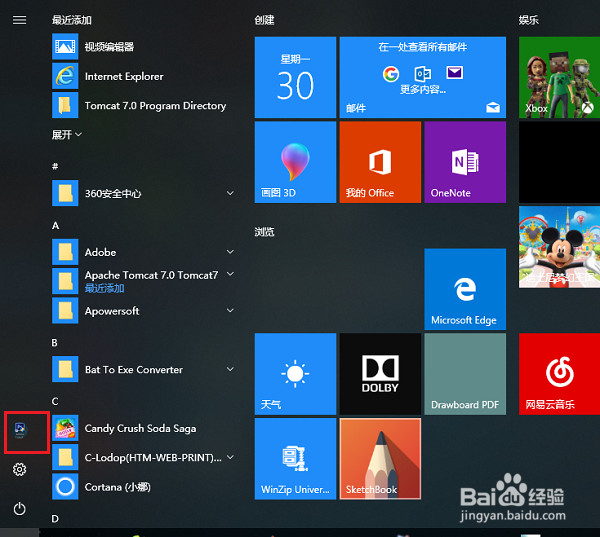Launch Paint 3D (画图 3D) tile
The width and height of the screenshot is (600, 537).
pos(295,162)
